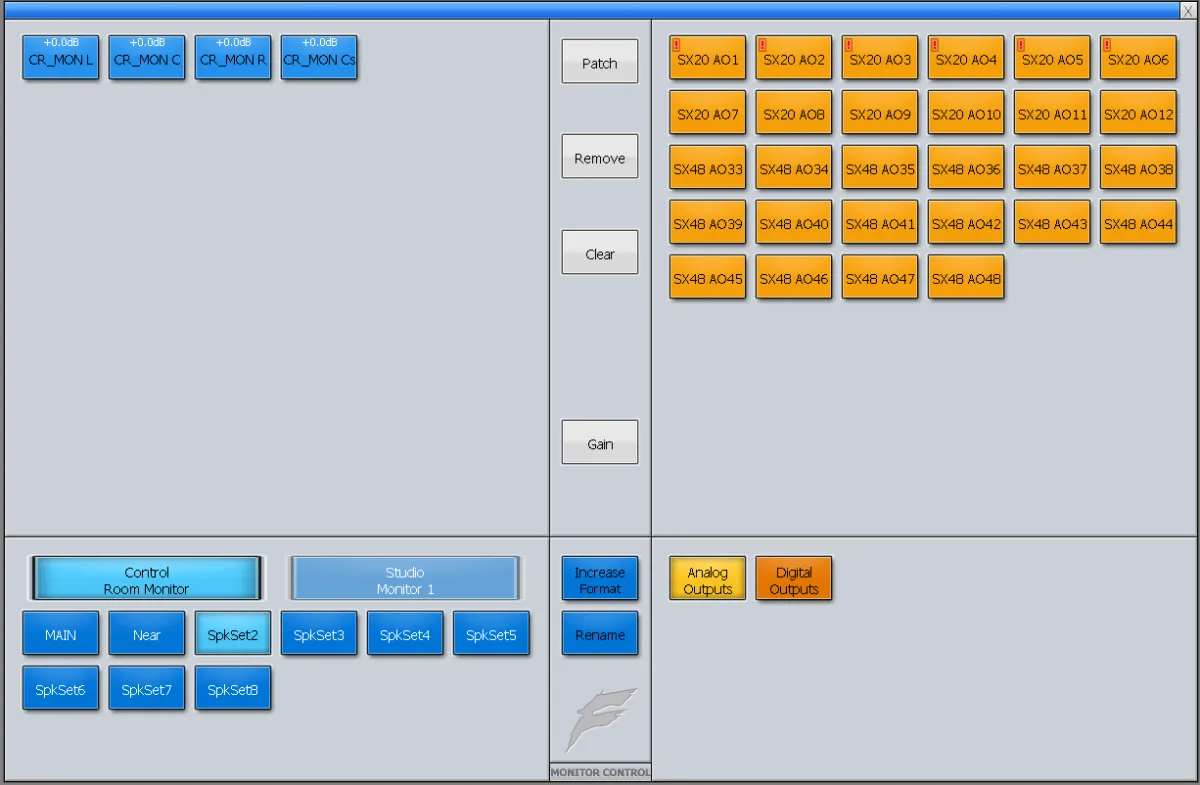This screenshot has height=785, width=1200.
Task: Select output SX20 AO6
Action: tap(1138, 58)
